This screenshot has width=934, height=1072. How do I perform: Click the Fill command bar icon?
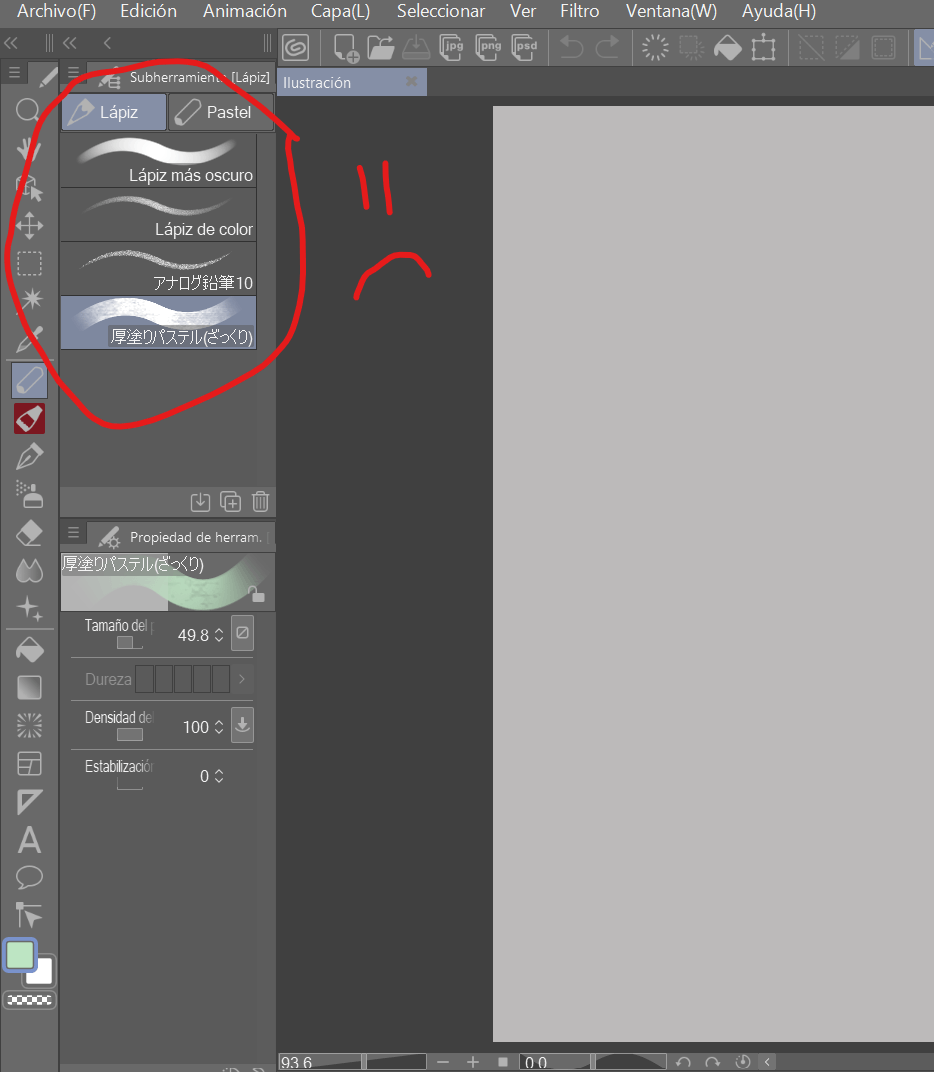point(728,48)
